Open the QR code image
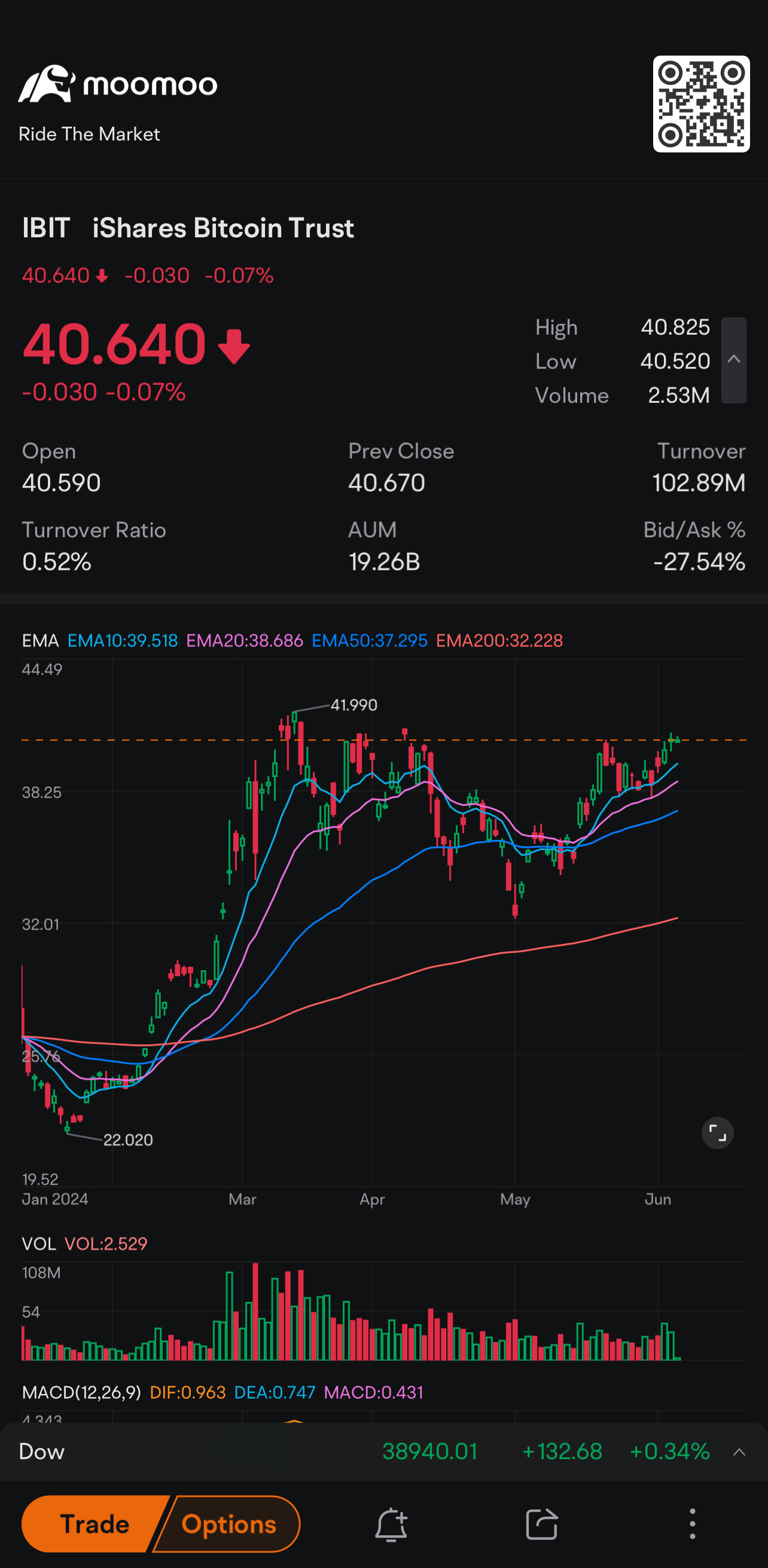The image size is (768, 1568). (701, 104)
